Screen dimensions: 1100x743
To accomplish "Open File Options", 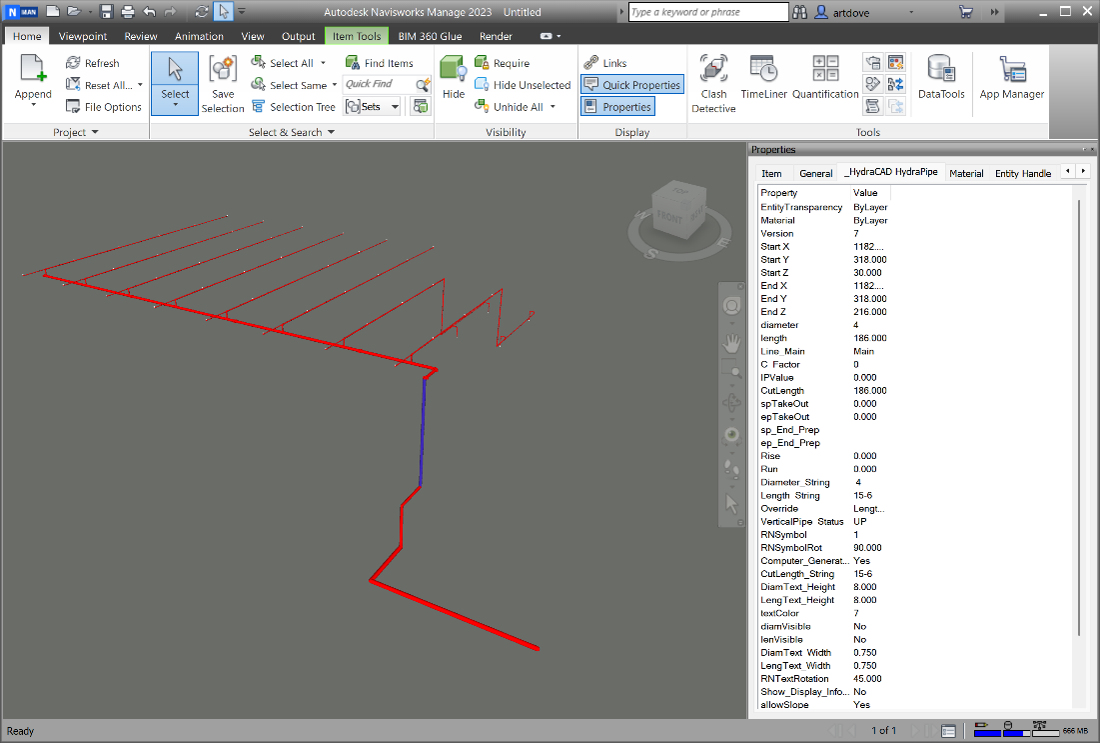I will (103, 107).
